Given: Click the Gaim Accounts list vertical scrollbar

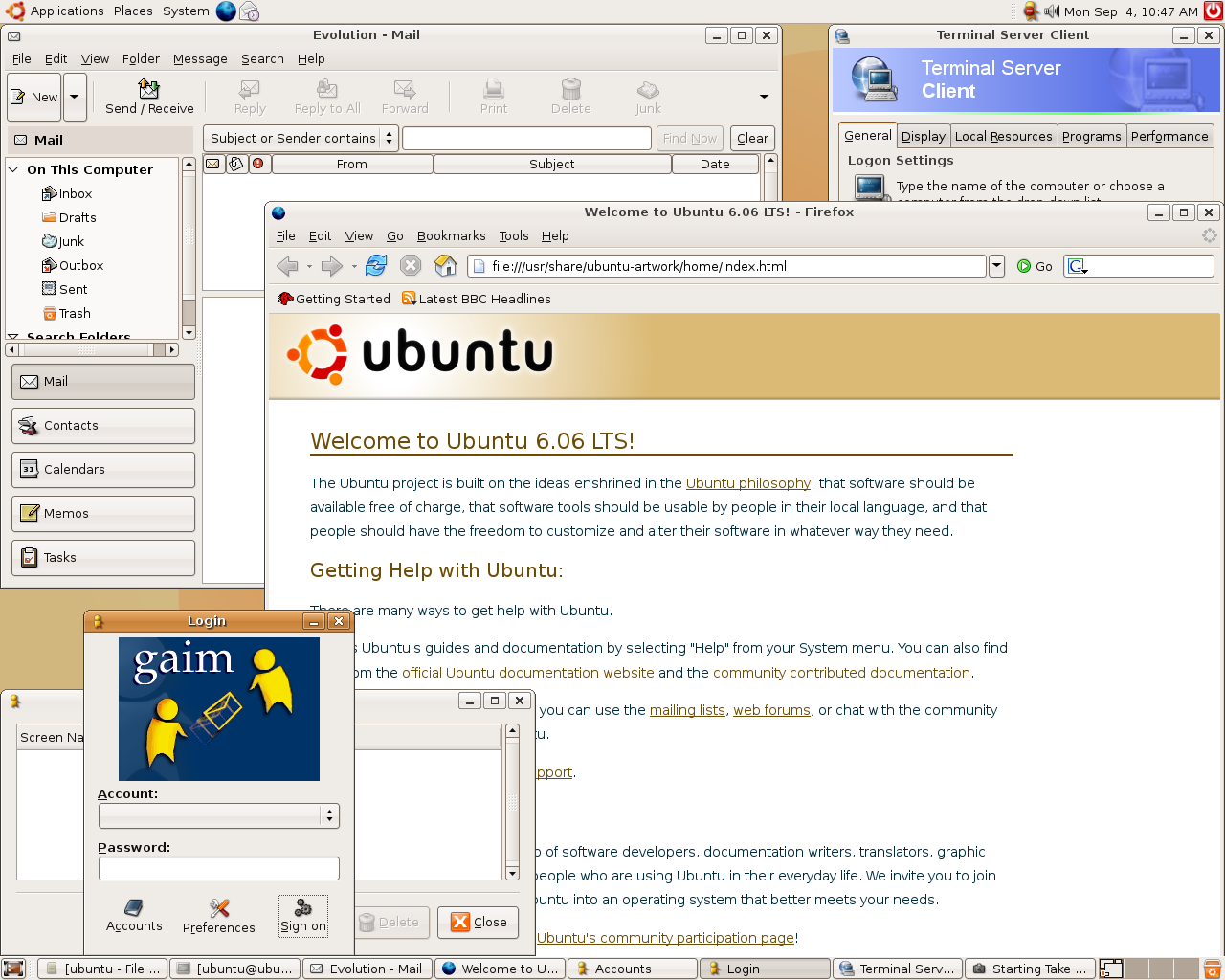Looking at the screenshot, I should point(512,802).
